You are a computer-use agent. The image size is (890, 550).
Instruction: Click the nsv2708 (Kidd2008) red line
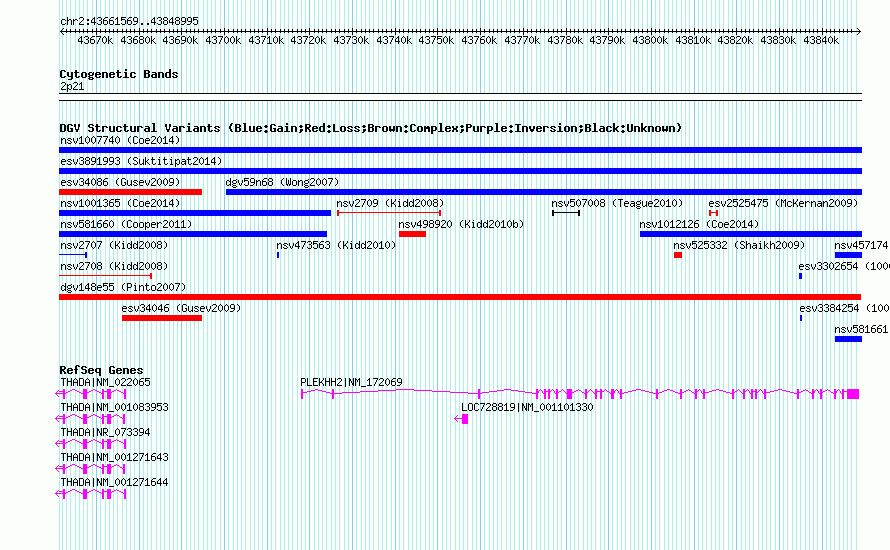tap(106, 276)
